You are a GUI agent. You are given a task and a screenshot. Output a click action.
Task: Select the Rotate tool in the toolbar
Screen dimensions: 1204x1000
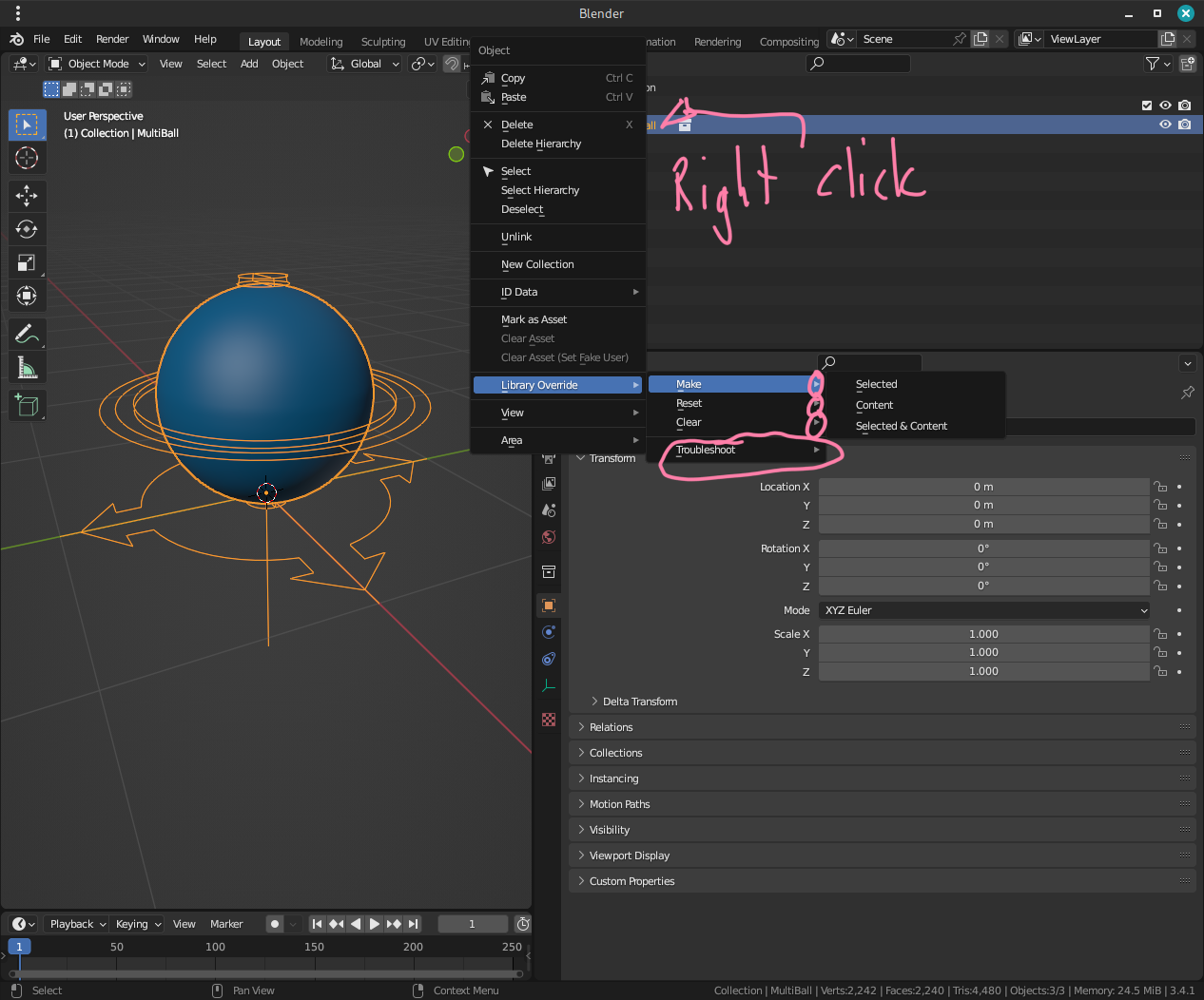(x=27, y=229)
